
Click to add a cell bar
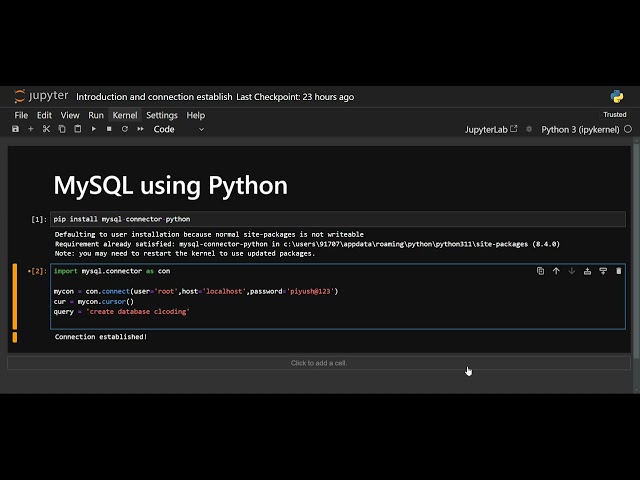(x=319, y=363)
